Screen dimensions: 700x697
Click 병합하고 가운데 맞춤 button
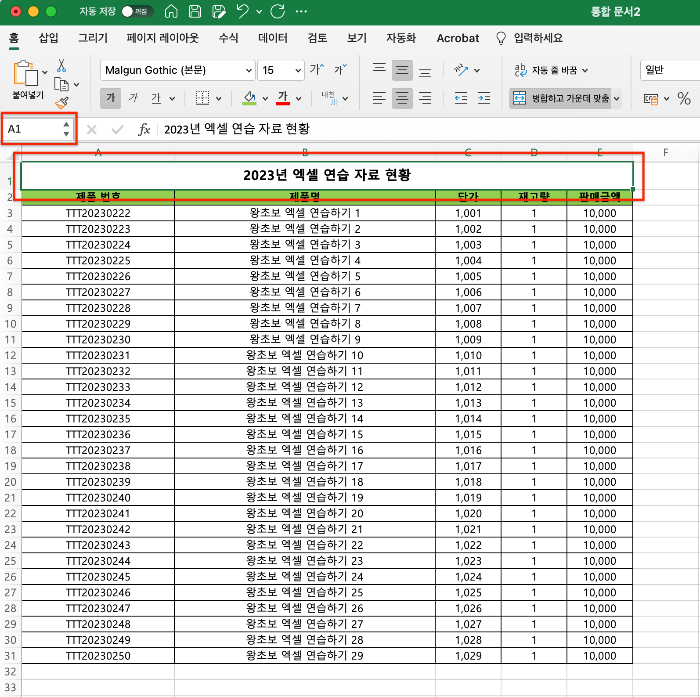coord(561,98)
